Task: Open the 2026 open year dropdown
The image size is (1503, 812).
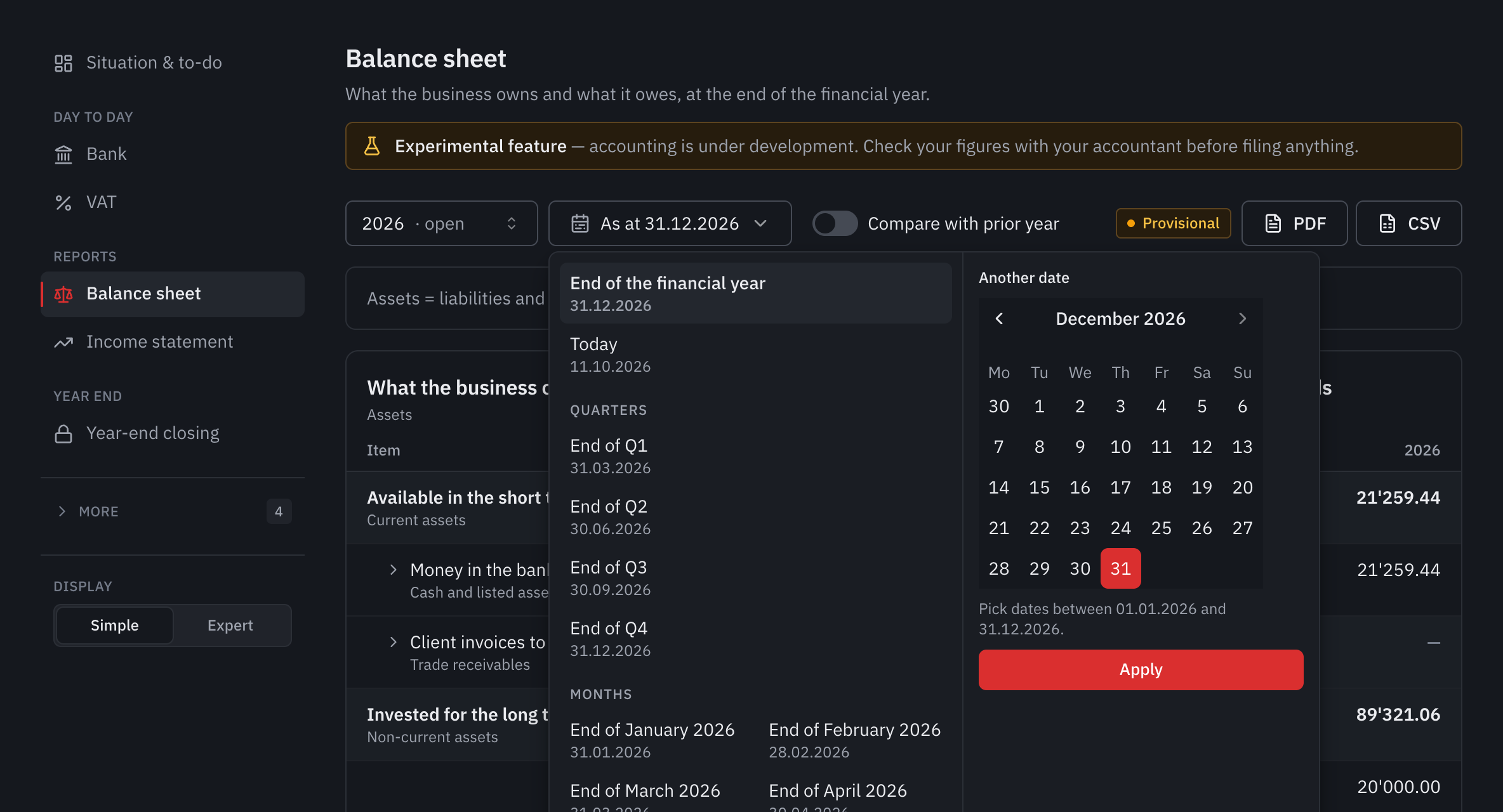Action: pyautogui.click(x=442, y=223)
